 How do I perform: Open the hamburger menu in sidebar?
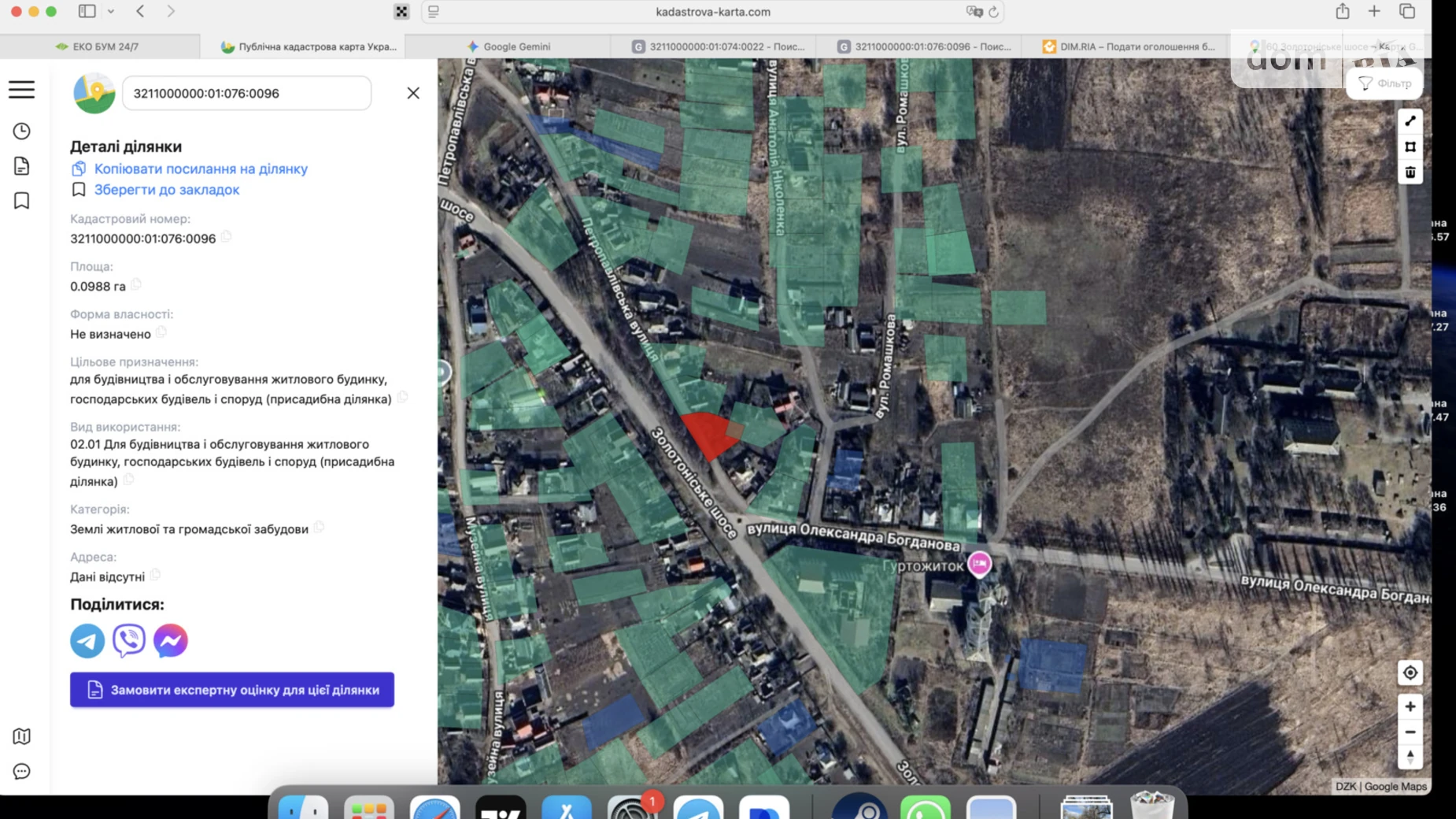click(22, 90)
